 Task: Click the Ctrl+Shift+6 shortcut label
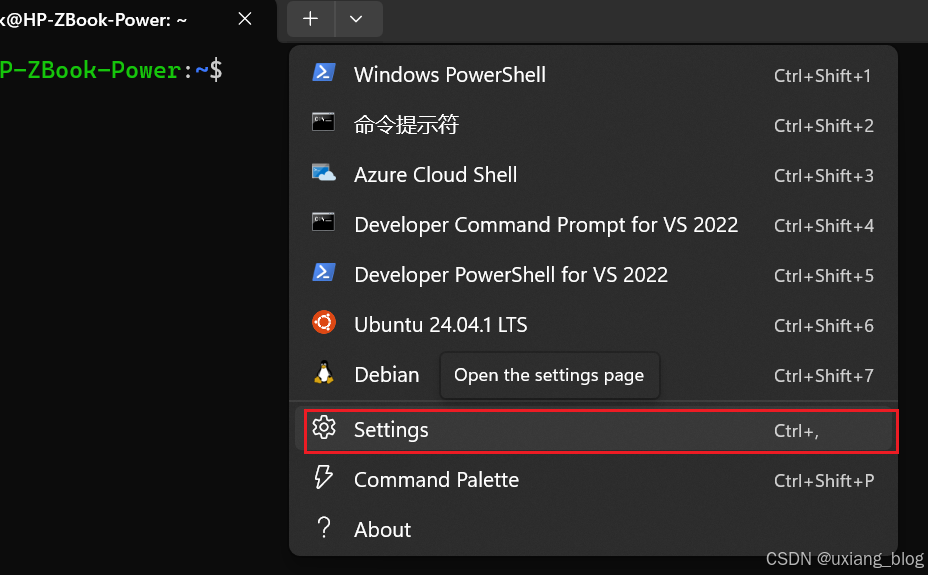pyautogui.click(x=824, y=325)
